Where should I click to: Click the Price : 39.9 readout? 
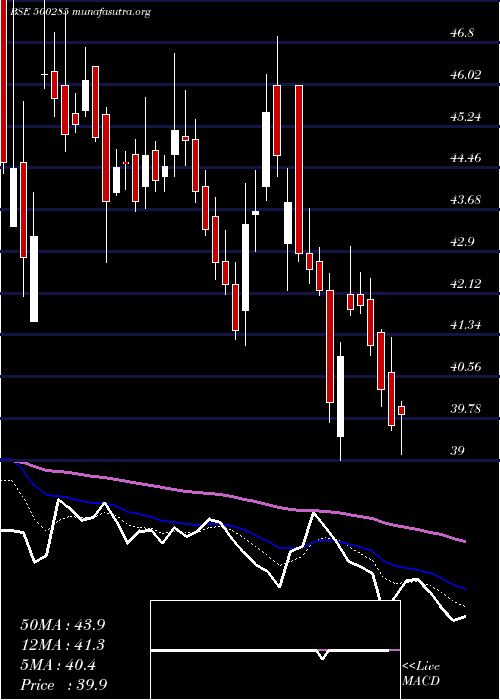(x=63, y=685)
